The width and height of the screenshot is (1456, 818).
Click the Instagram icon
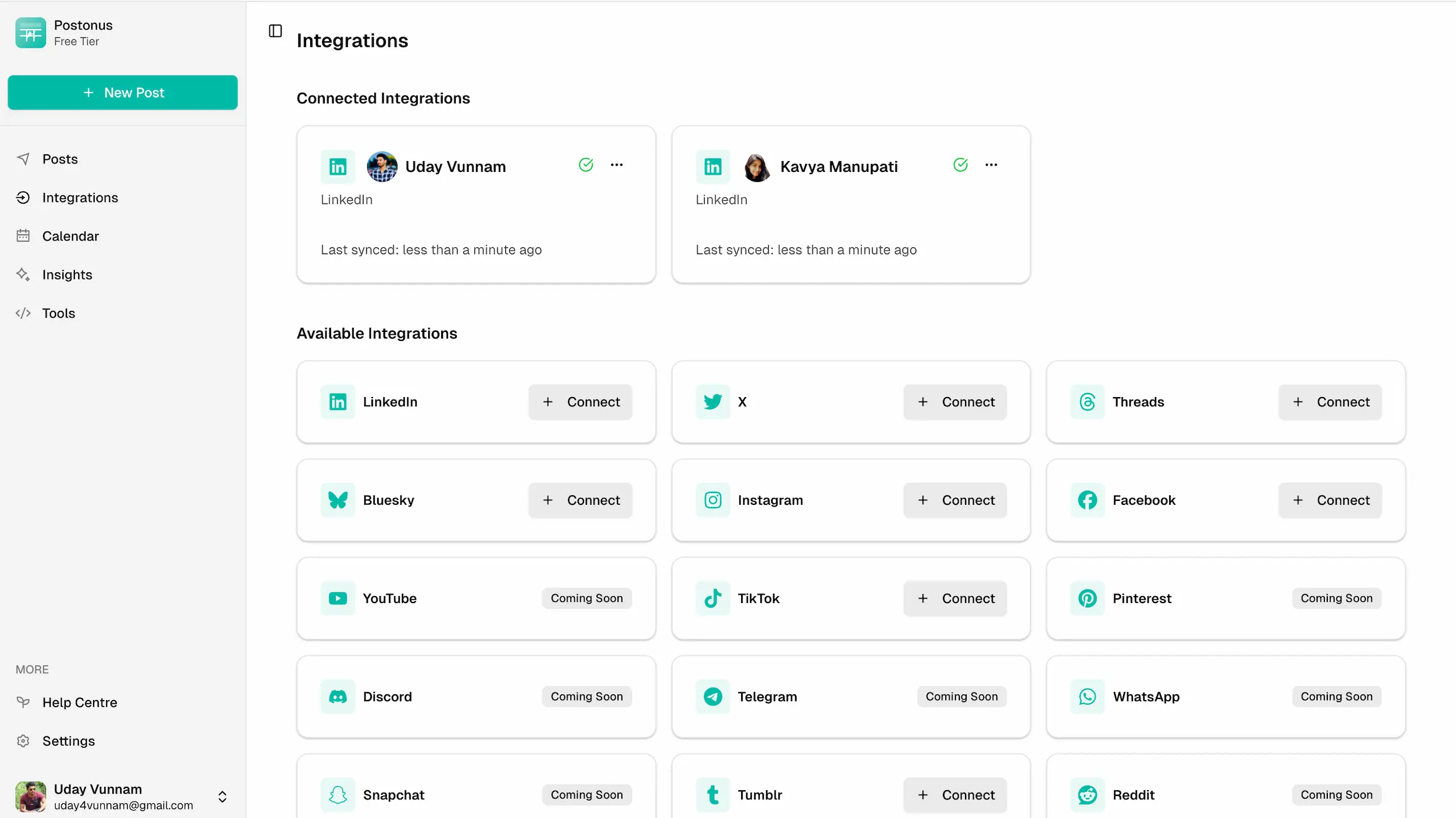pyautogui.click(x=713, y=500)
